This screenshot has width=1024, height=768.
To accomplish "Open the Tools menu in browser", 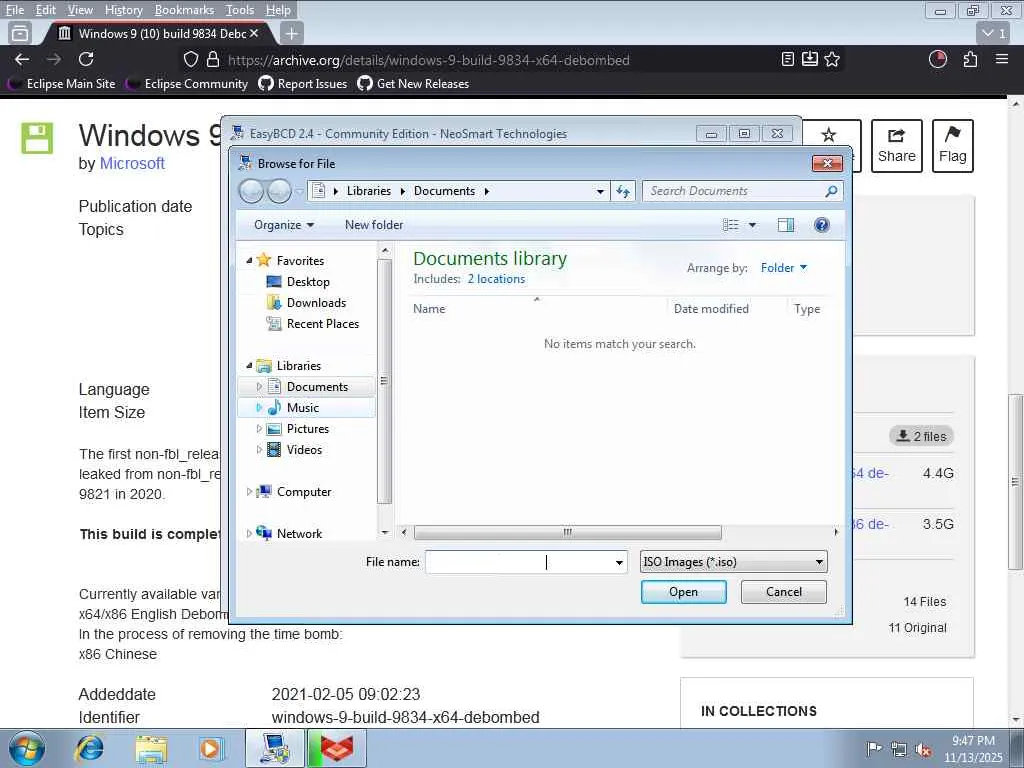I will click(x=240, y=10).
